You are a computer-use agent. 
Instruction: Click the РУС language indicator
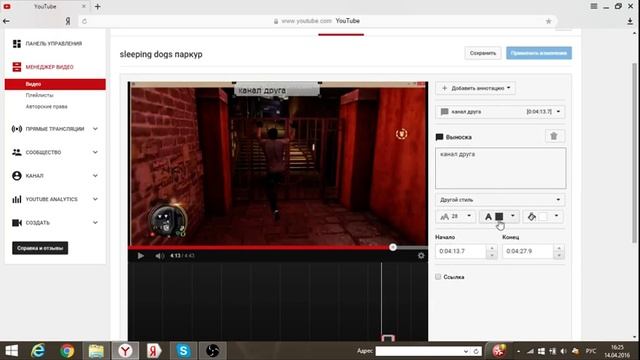pos(591,351)
